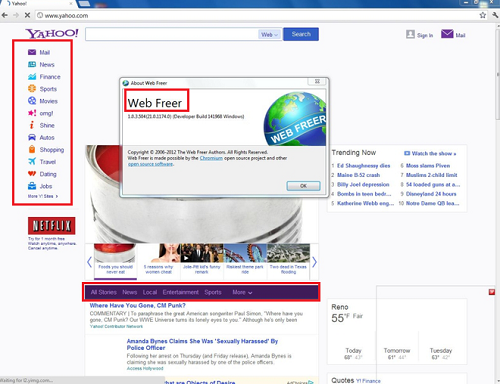Open the Finance chart icon in sidebar
The height and width of the screenshot is (384, 500).
[x=32, y=77]
